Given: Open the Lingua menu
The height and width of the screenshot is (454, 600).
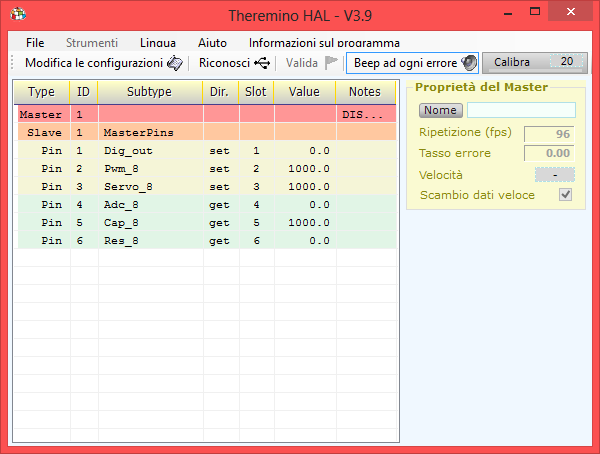Looking at the screenshot, I should click(x=158, y=42).
